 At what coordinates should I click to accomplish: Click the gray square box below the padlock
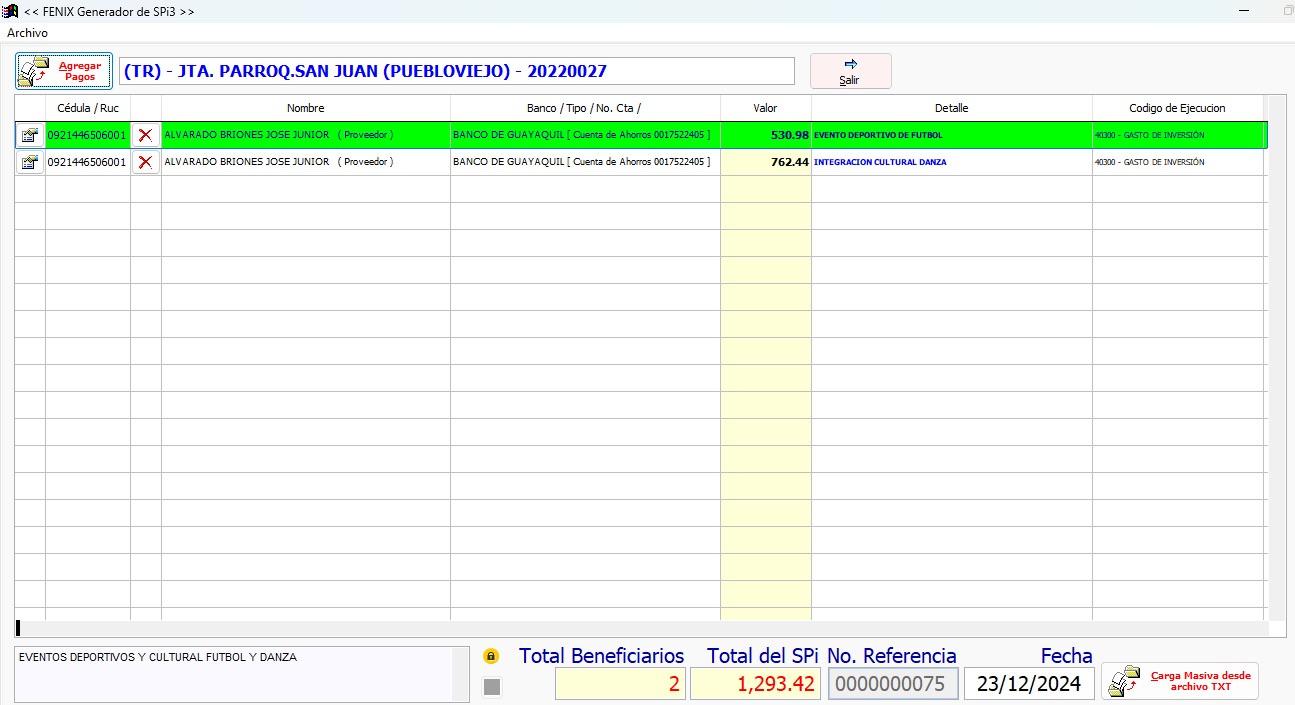tap(492, 686)
